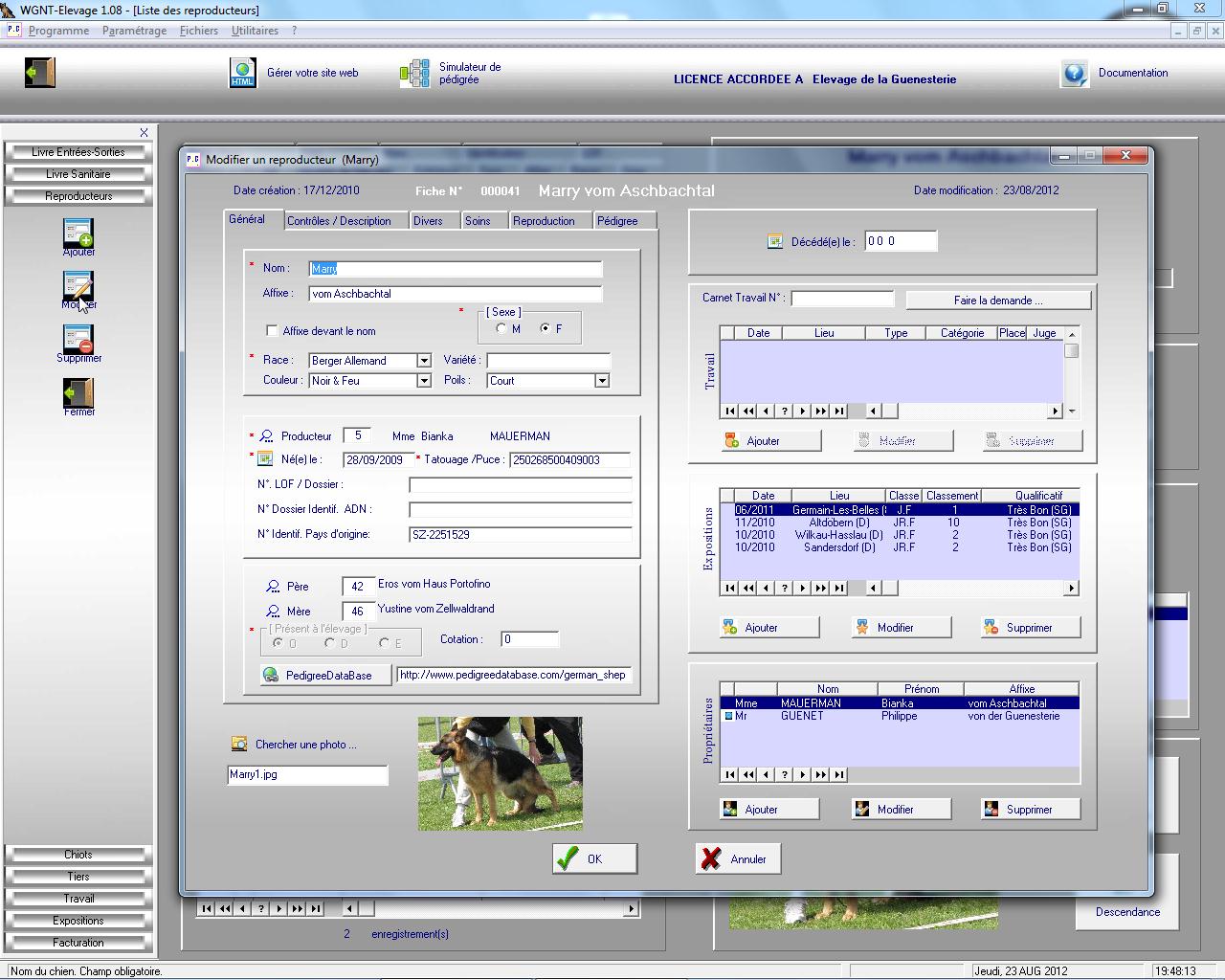Open the Couleur dropdown list
This screenshot has width=1225, height=980.
point(423,381)
